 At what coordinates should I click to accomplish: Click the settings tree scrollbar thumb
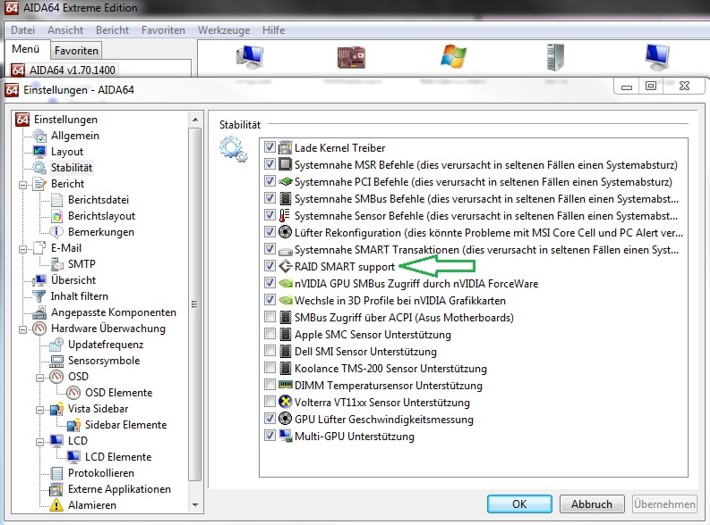point(195,304)
